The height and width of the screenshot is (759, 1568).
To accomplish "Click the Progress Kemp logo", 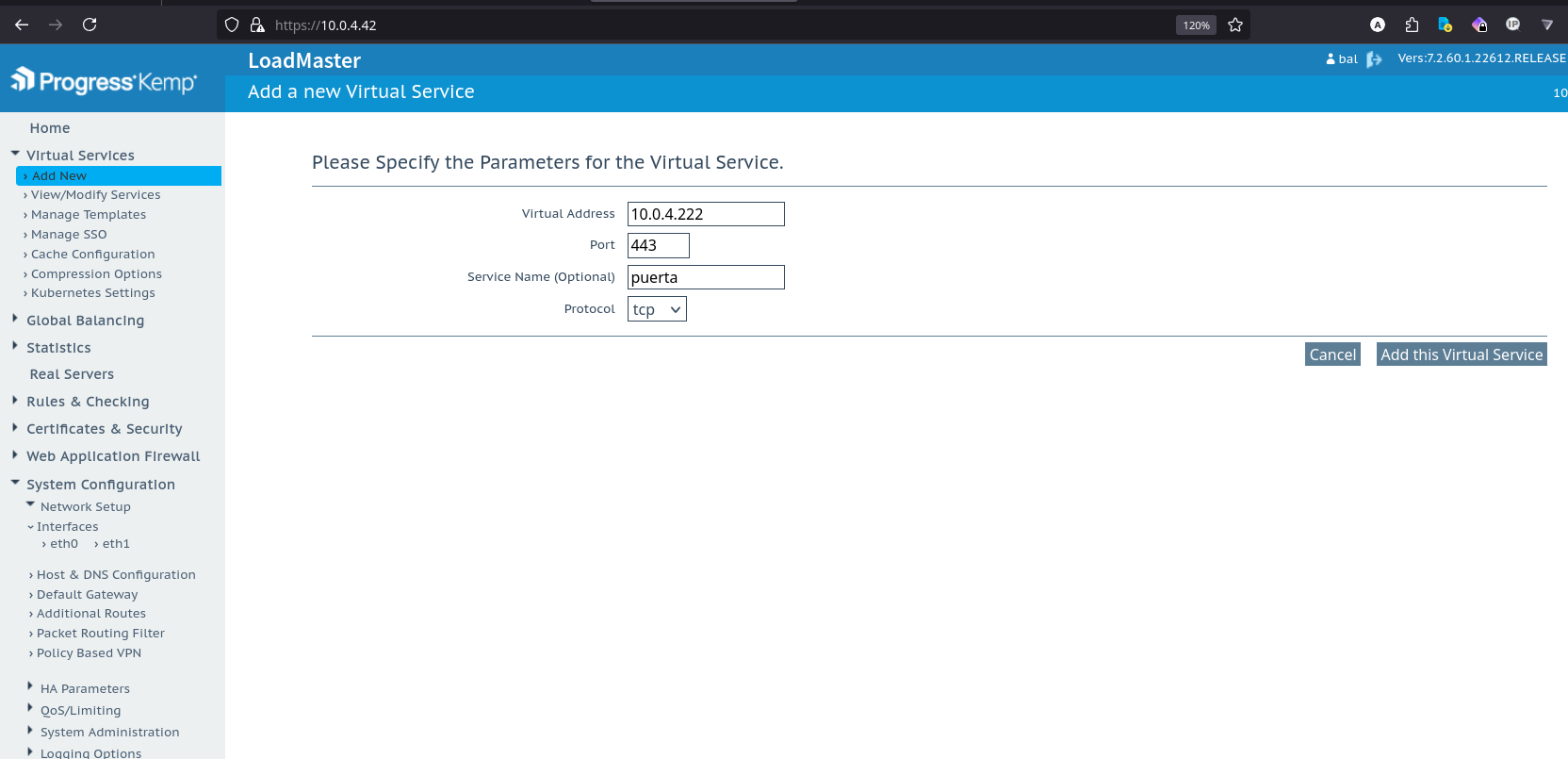I will [104, 82].
